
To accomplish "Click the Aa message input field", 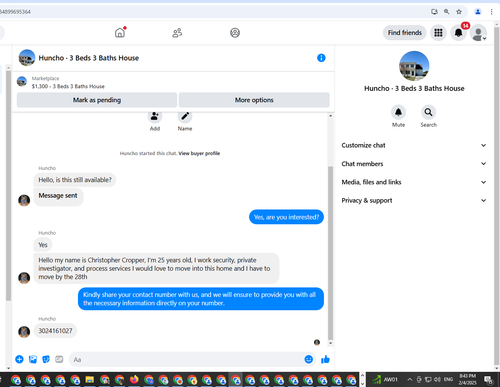I will point(187,360).
